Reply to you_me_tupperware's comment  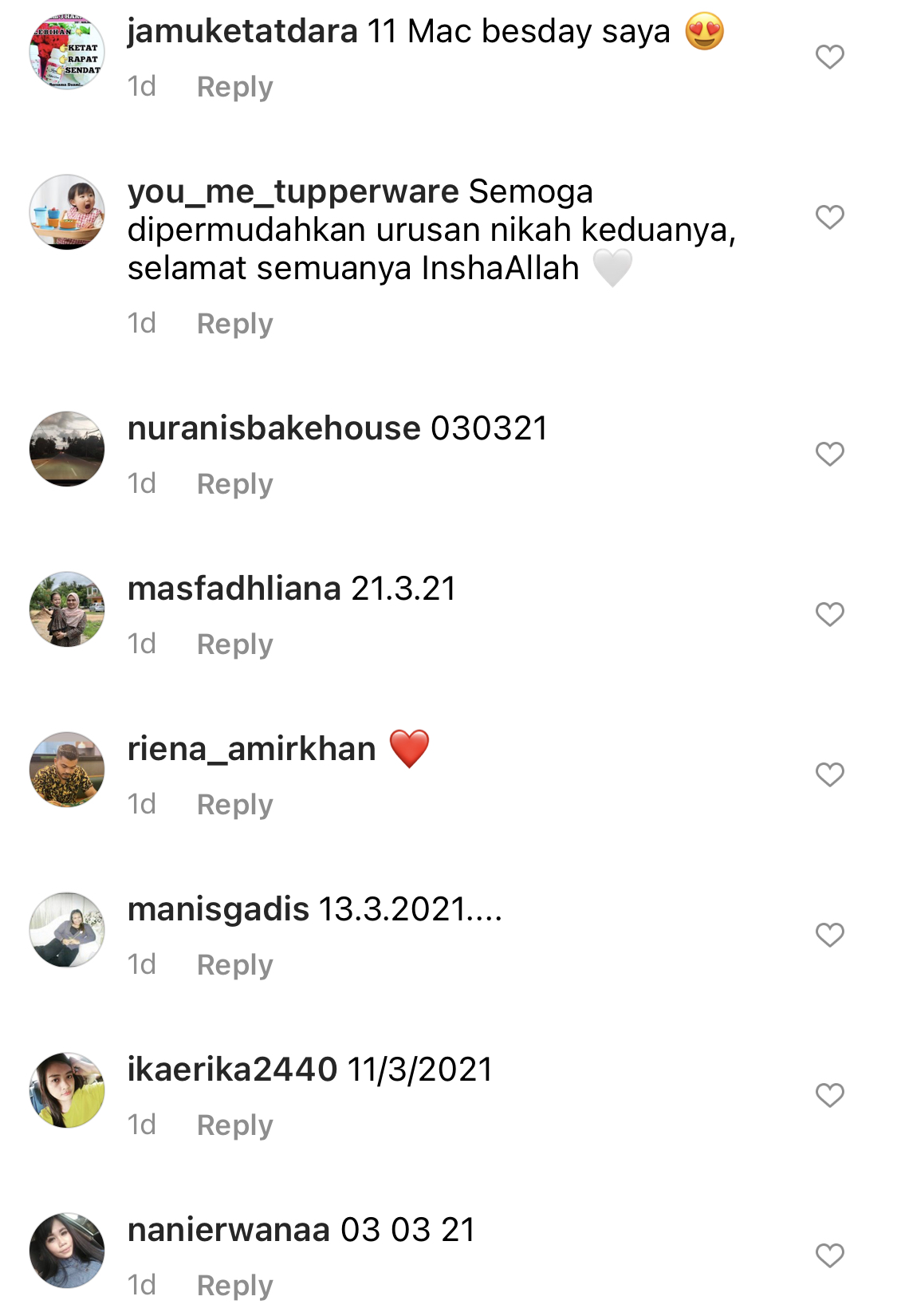[234, 324]
